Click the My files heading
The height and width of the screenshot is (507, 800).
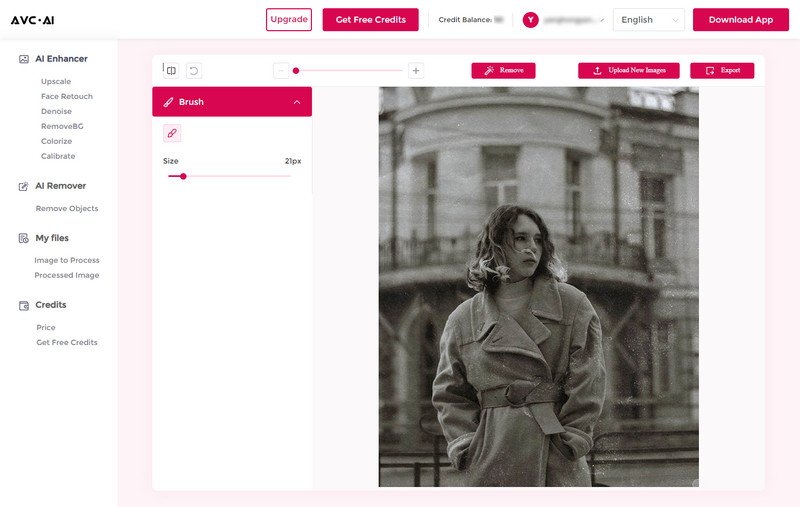(x=52, y=238)
